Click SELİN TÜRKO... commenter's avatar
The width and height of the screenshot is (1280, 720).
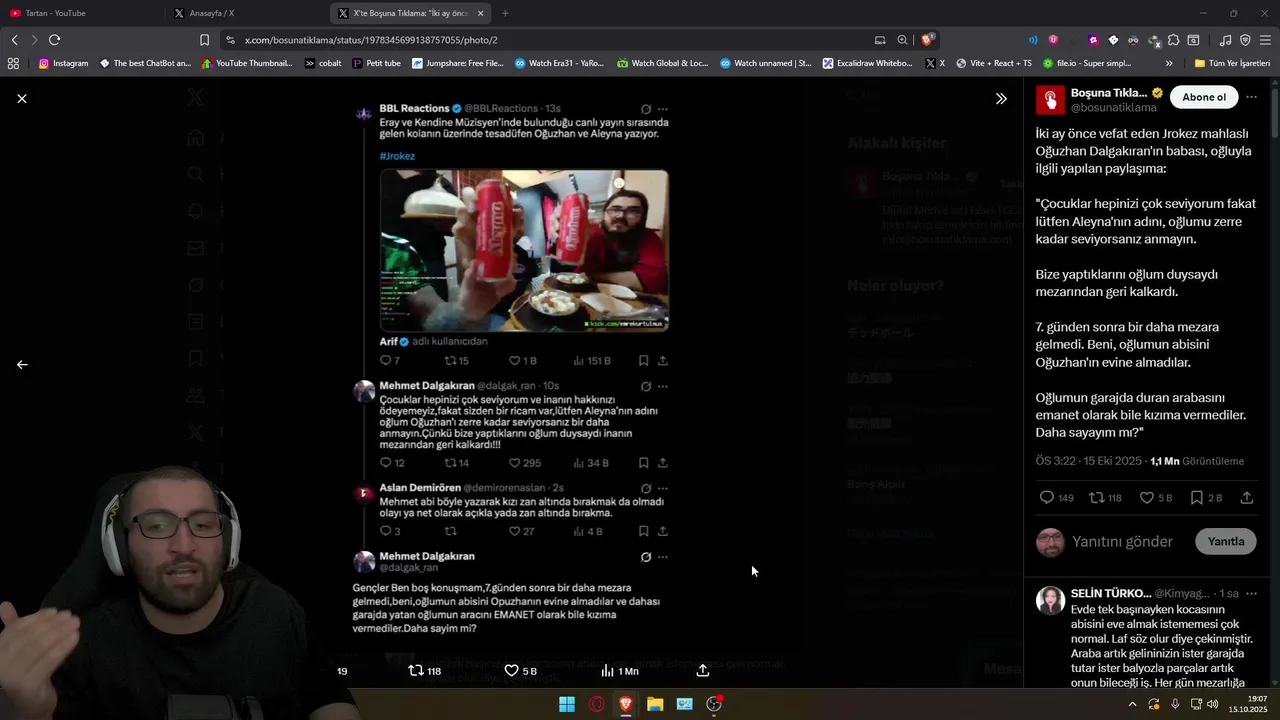1050,600
